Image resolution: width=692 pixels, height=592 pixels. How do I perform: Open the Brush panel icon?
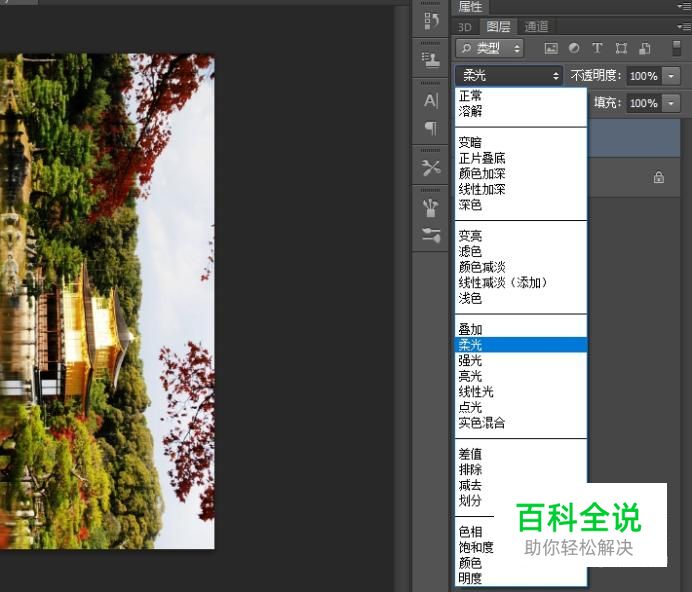(431, 208)
